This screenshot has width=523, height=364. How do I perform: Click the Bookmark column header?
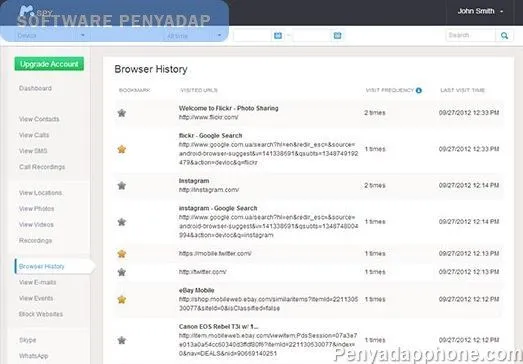point(134,90)
